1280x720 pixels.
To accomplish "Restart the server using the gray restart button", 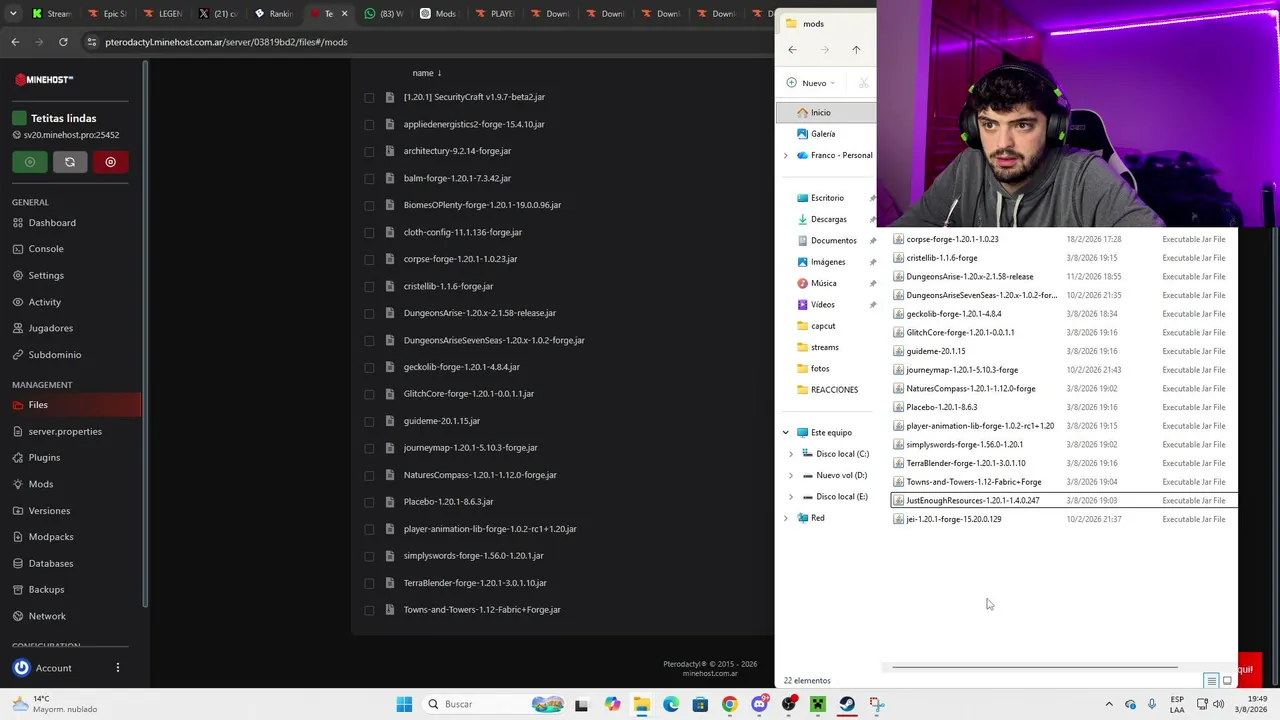I will [70, 162].
